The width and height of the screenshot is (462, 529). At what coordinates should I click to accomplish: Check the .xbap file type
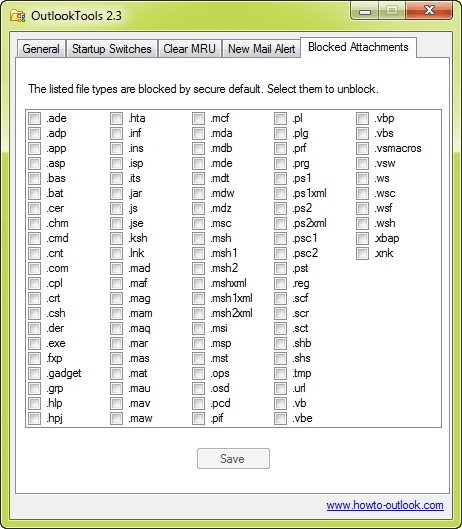[362, 239]
